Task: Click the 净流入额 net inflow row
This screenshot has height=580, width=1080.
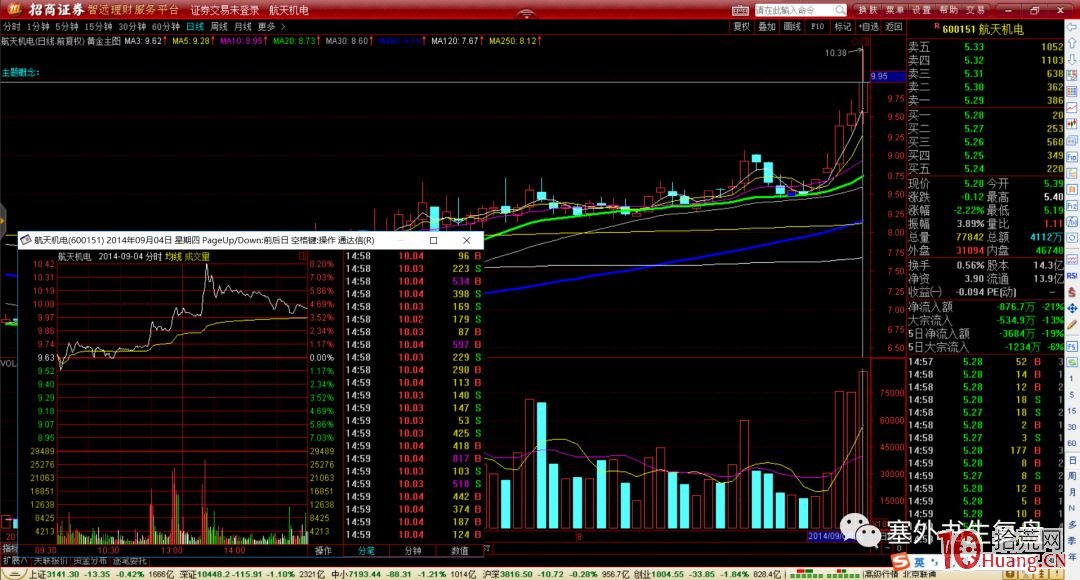Action: click(x=986, y=307)
